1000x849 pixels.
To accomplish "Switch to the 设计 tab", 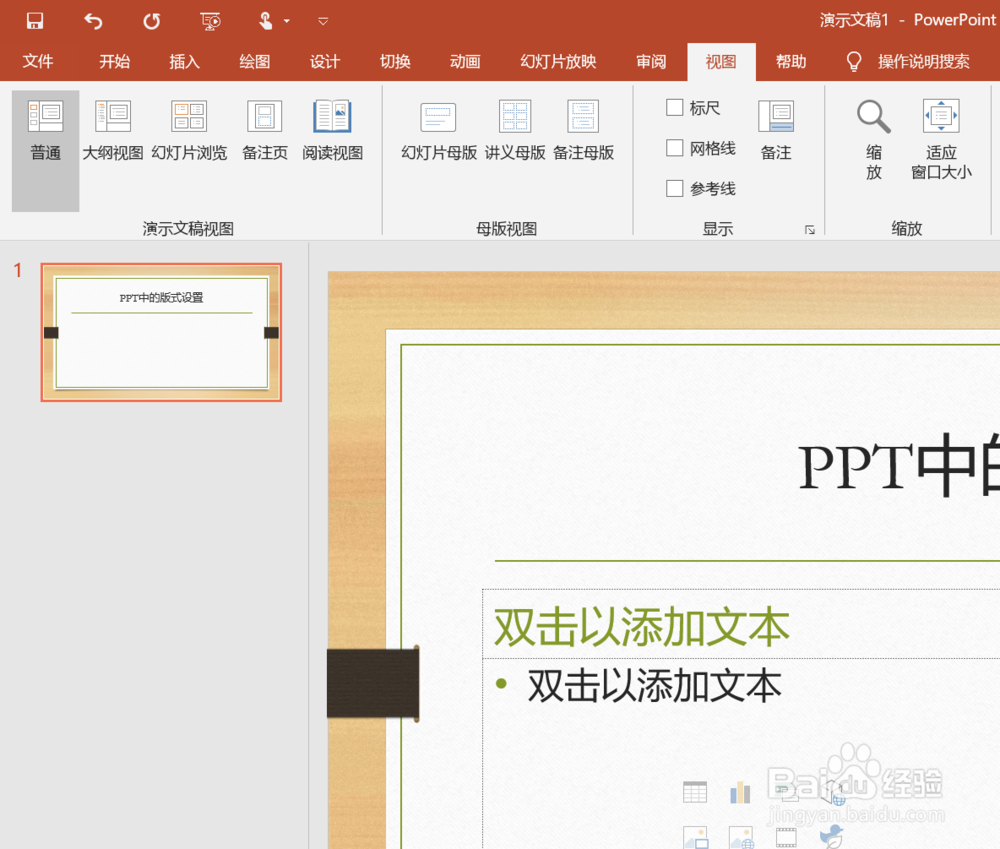I will 325,61.
